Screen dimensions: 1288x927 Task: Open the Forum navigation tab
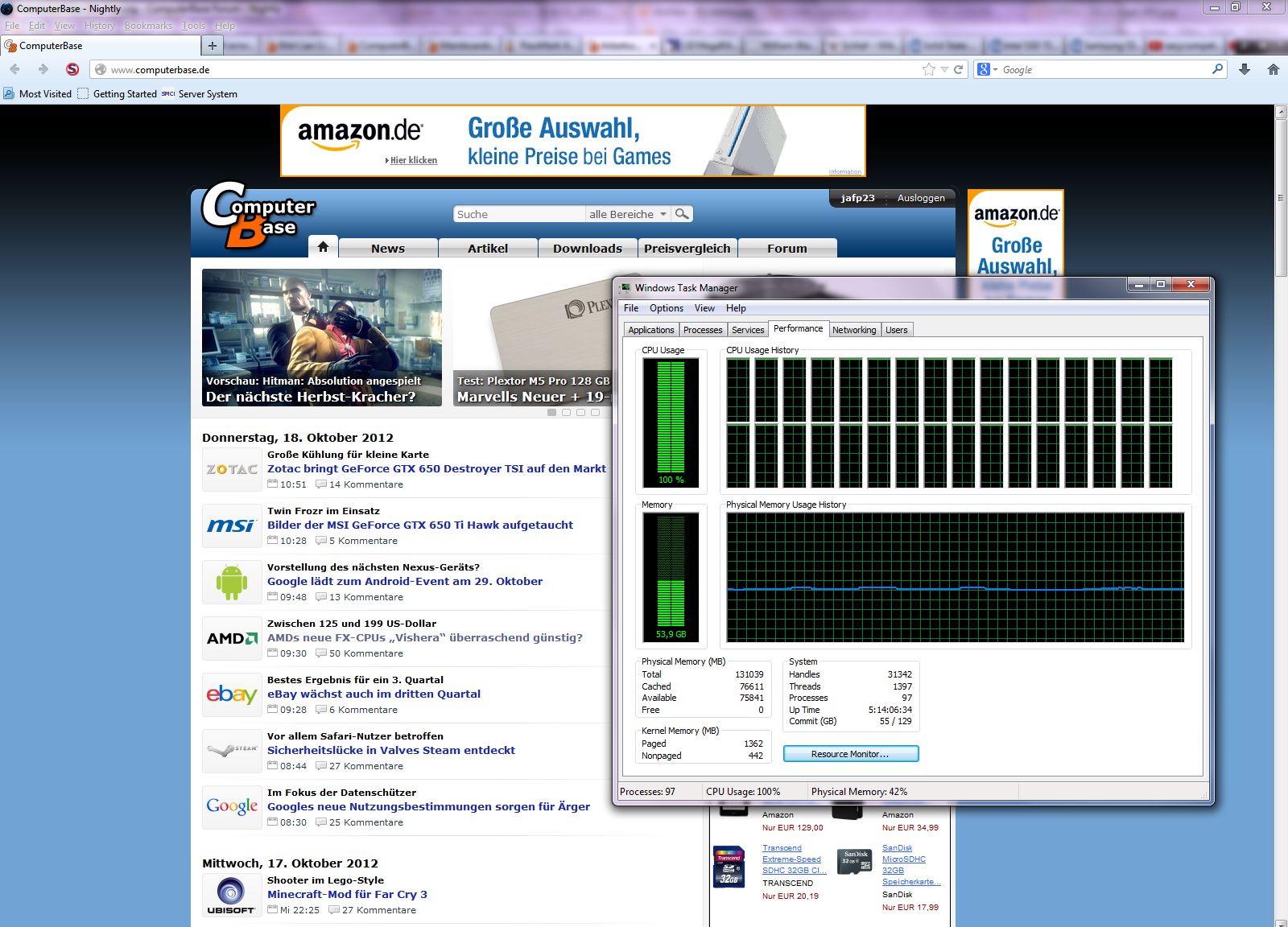tap(787, 248)
